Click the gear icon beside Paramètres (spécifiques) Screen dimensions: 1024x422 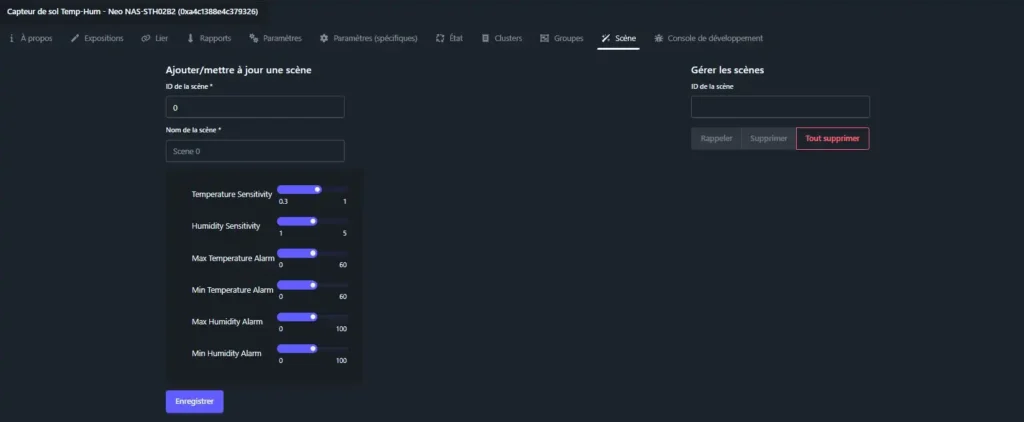[324, 39]
